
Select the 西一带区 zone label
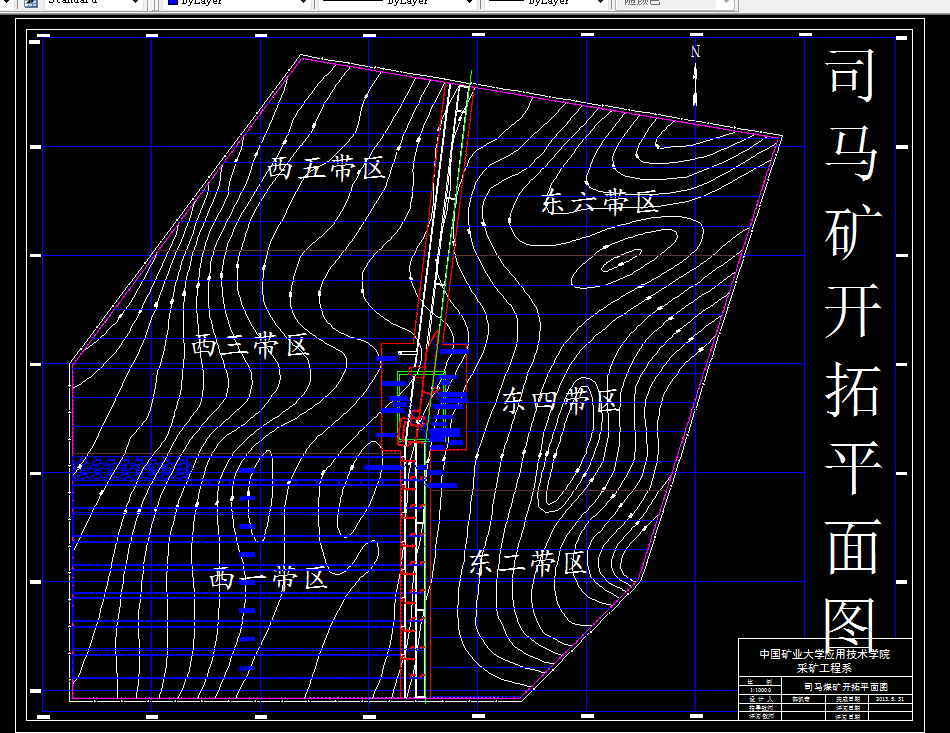[x=268, y=579]
